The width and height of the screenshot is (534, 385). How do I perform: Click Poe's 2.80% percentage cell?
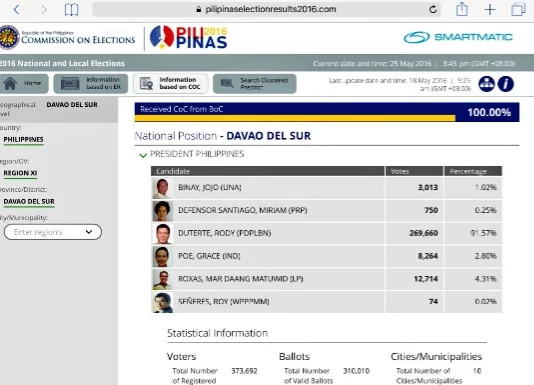tap(473, 256)
